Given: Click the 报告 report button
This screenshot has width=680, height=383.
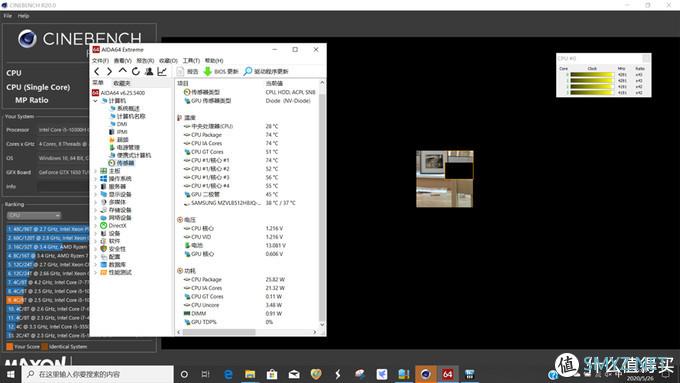Looking at the screenshot, I should (x=187, y=71).
